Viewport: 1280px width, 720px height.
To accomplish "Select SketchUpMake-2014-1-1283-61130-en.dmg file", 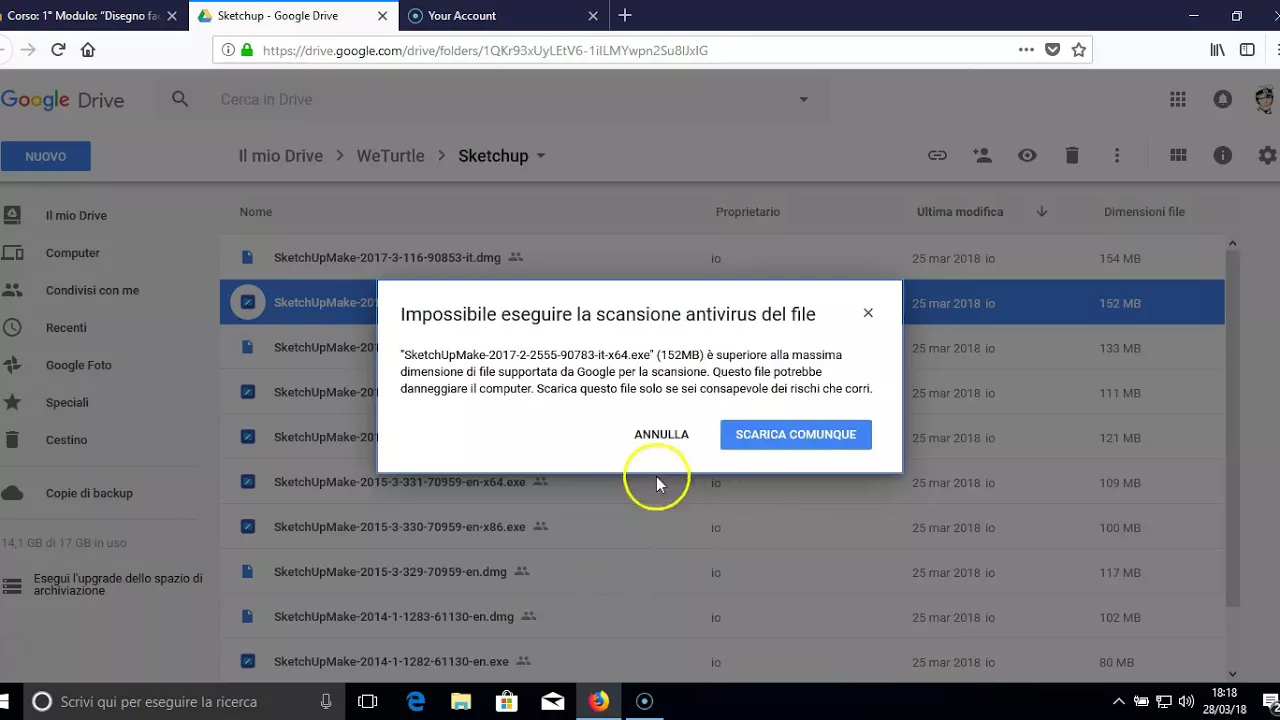I will click(x=722, y=617).
